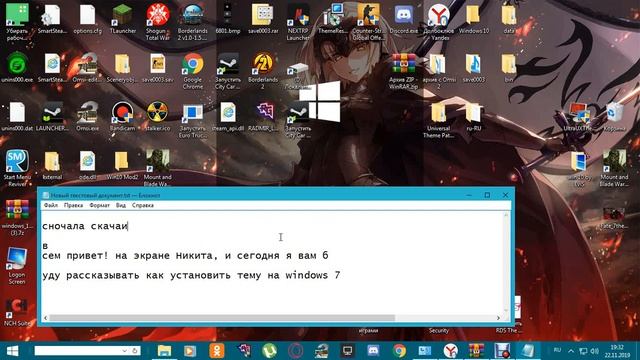The image size is (640, 360).
Task: Select the Shogun Total War desktop icon
Action: pos(158,22)
